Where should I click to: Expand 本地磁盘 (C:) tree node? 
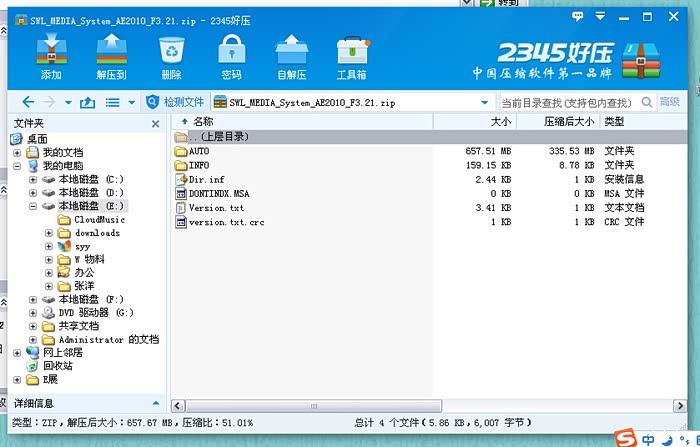pyautogui.click(x=33, y=179)
